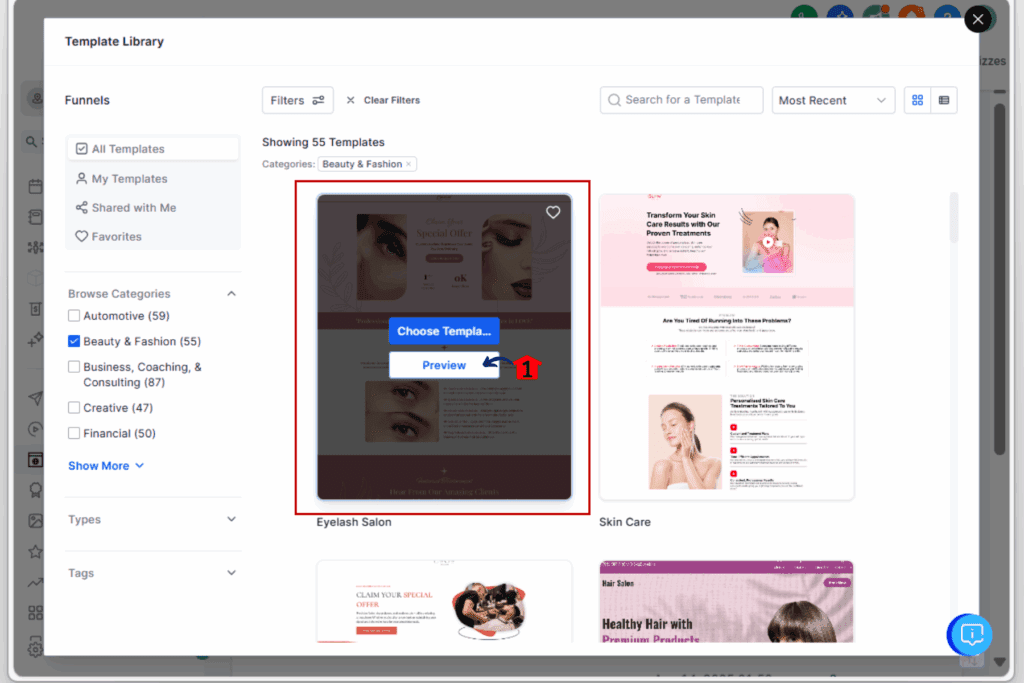Open Favorites templates list

click(x=153, y=236)
